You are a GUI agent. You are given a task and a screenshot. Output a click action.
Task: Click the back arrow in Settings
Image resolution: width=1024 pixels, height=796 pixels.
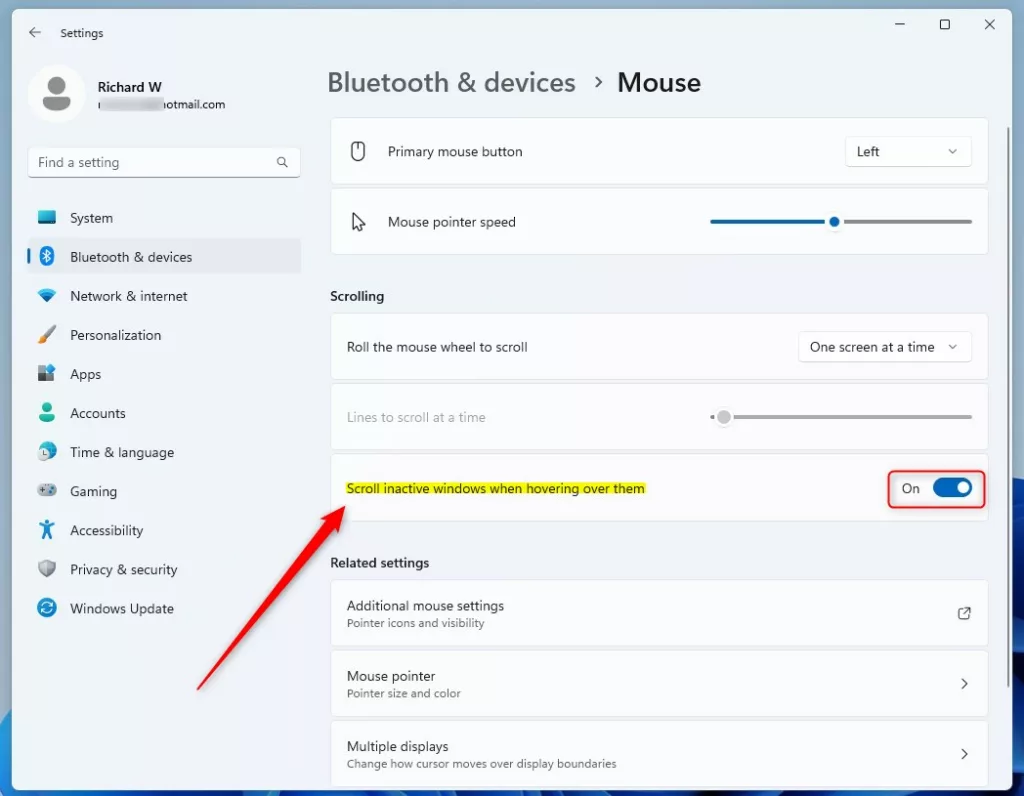[35, 32]
